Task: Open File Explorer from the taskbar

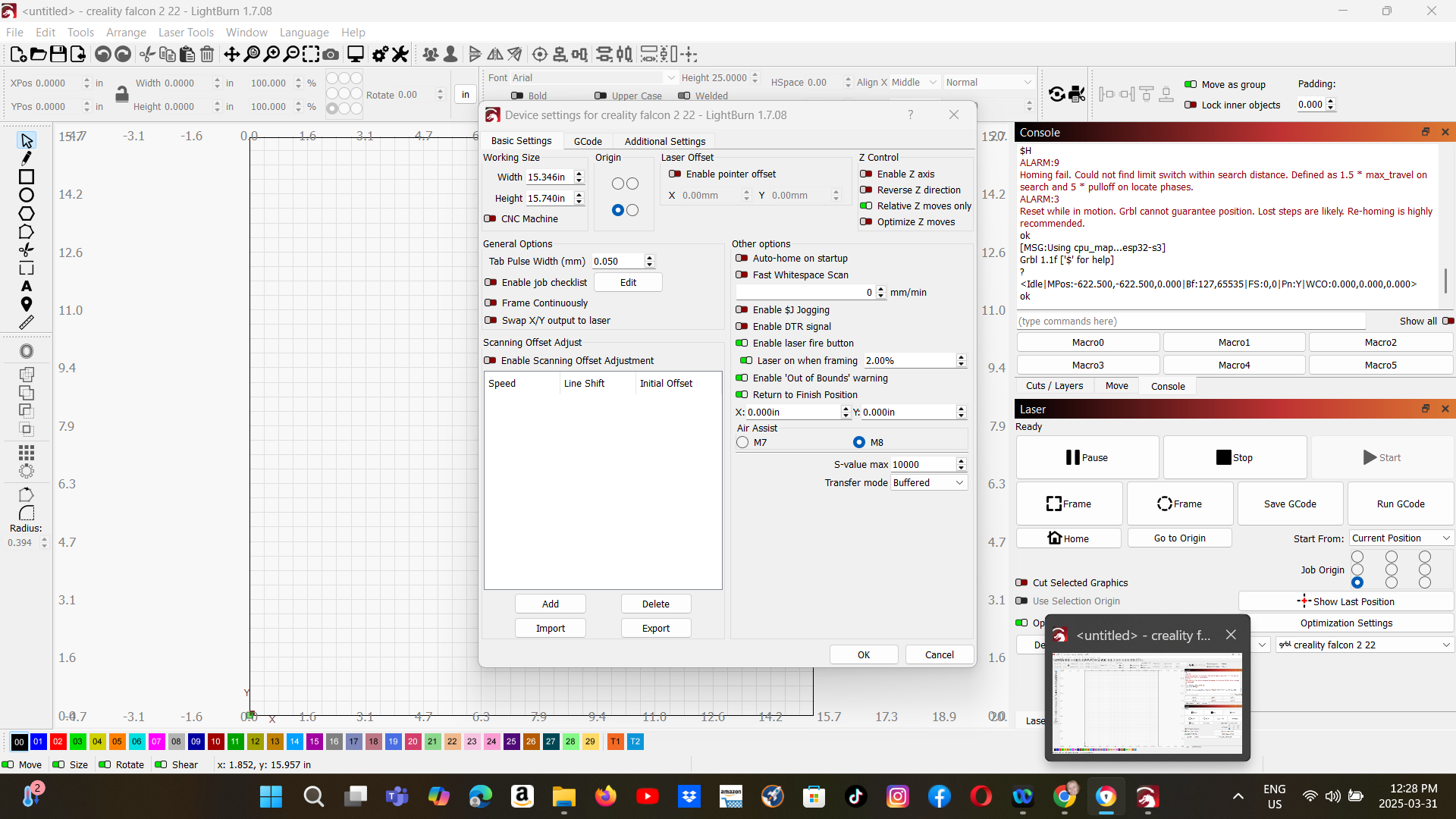Action: (563, 796)
